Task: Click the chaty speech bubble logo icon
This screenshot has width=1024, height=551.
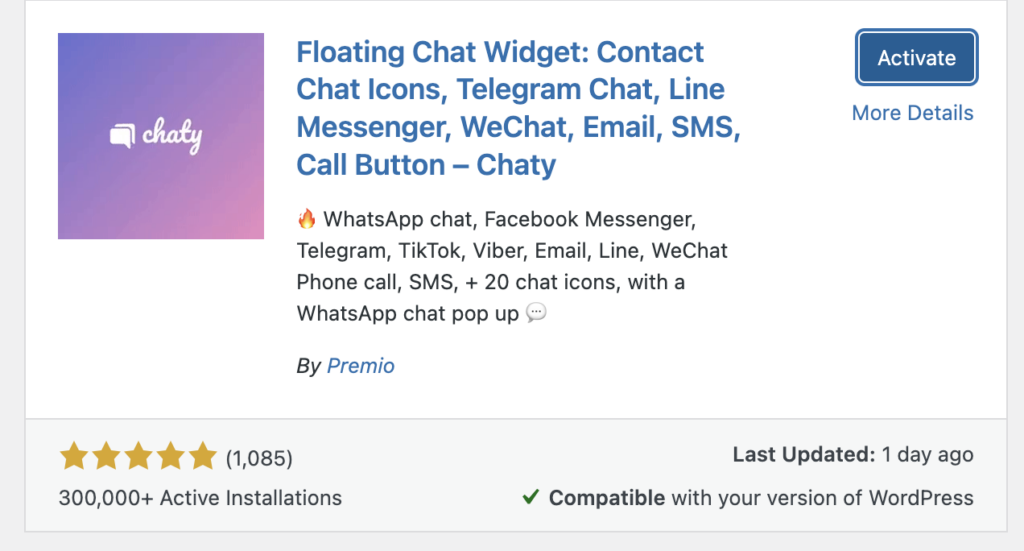Action: 122,135
